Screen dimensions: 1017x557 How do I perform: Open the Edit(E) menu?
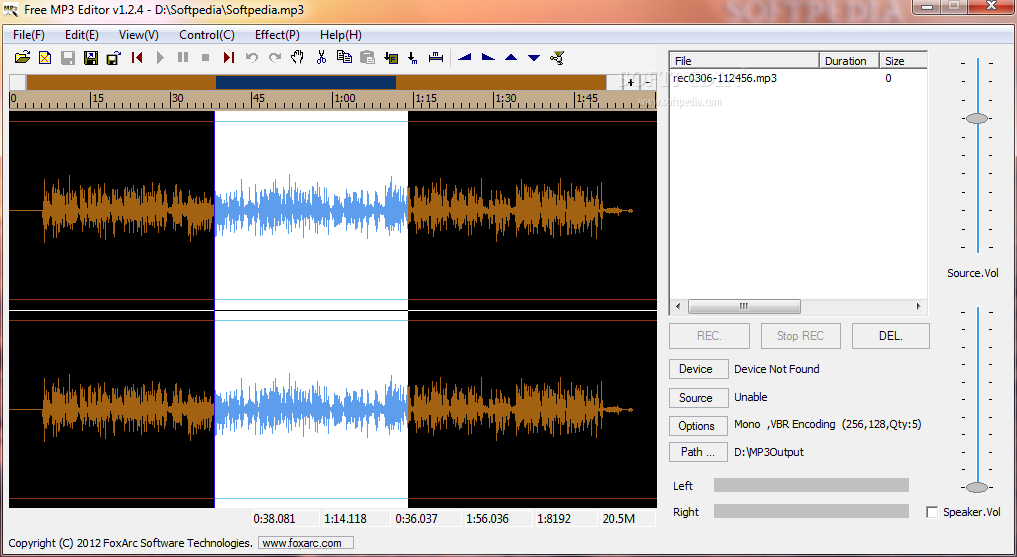click(x=82, y=35)
